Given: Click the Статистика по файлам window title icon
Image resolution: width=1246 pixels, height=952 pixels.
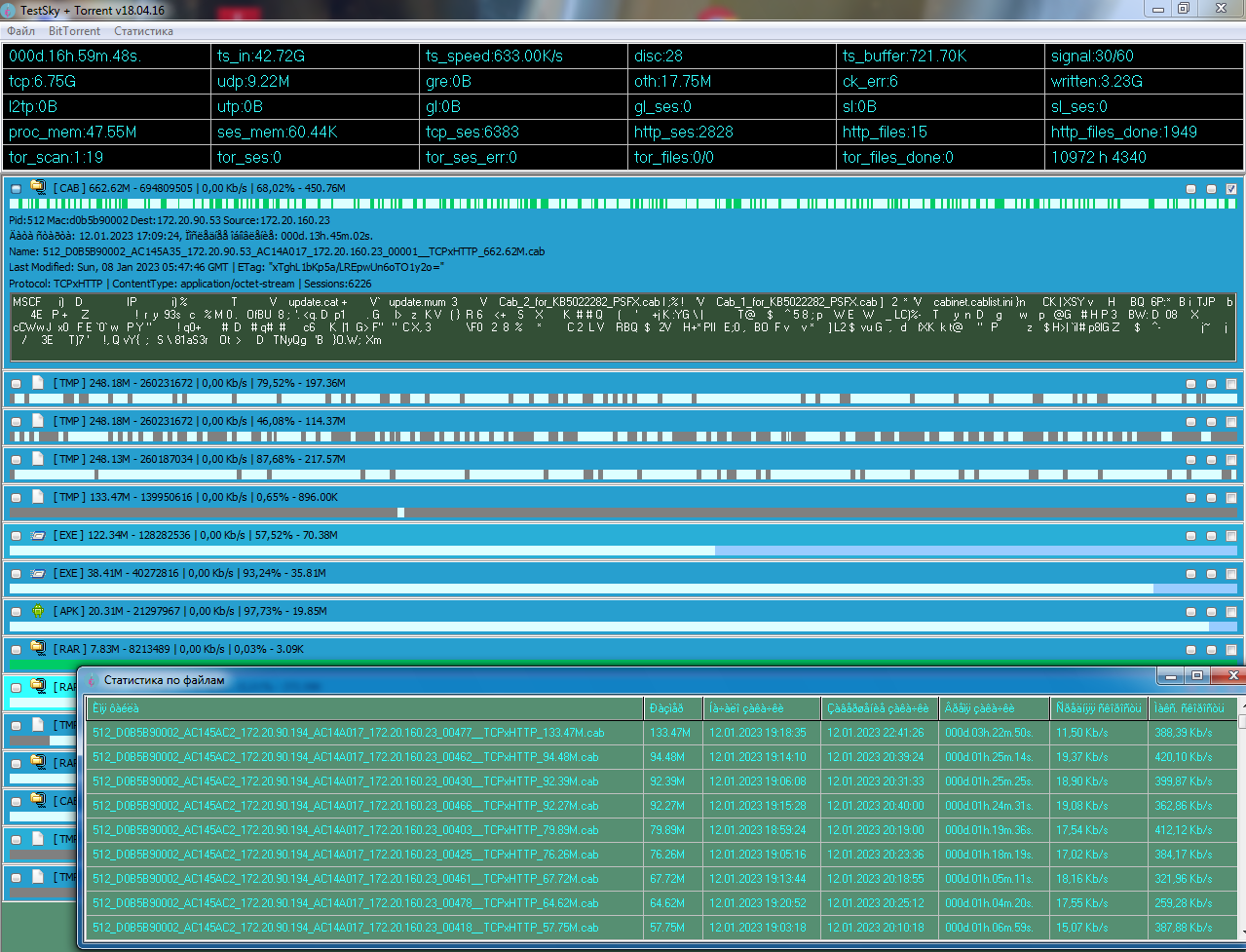Looking at the screenshot, I should point(93,679).
